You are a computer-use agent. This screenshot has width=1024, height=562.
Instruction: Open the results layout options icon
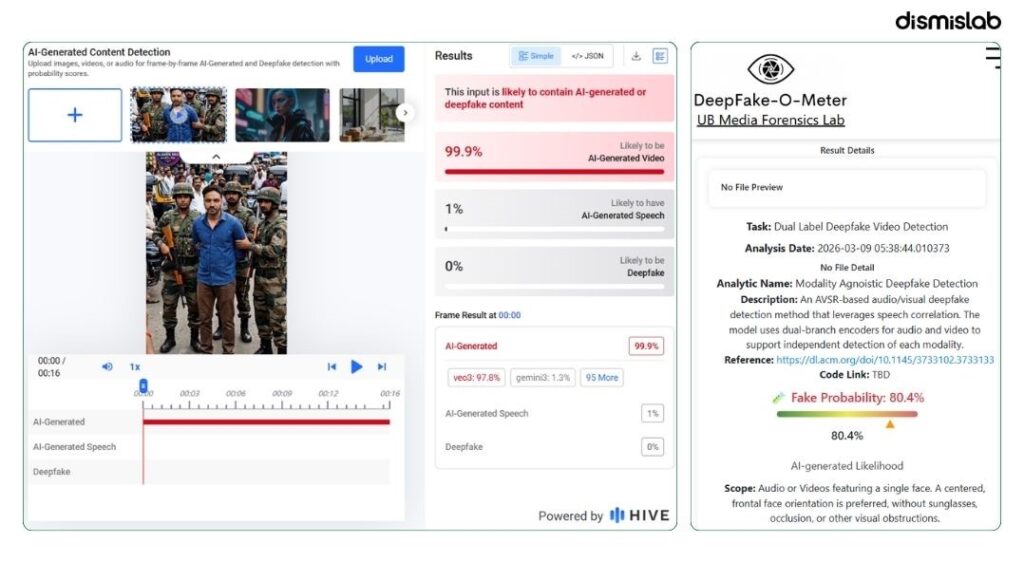click(660, 56)
